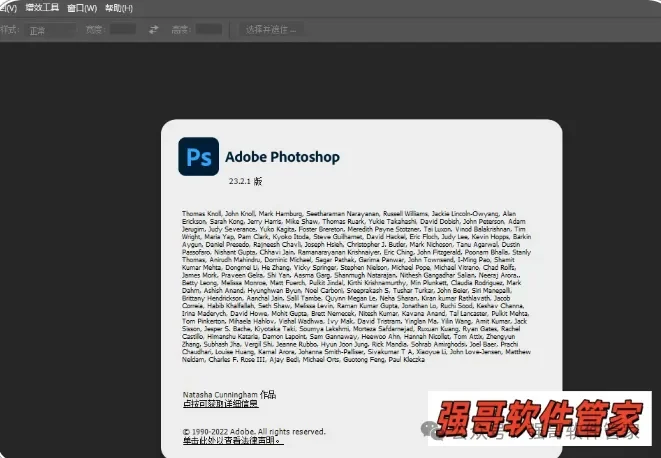The image size is (661, 458).
Task: Click the Natasha Cunningham 作品 credit text
Action: (229, 394)
